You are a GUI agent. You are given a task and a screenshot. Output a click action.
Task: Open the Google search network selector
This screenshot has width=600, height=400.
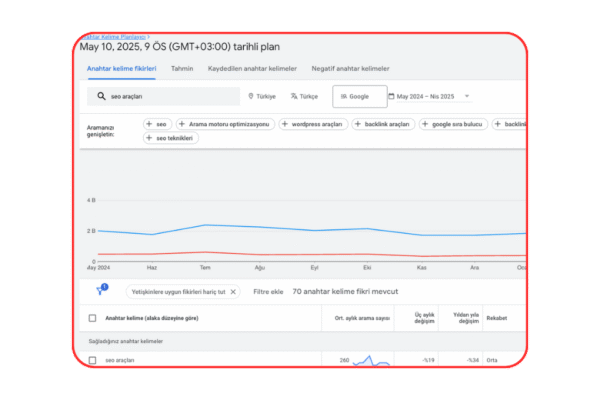click(x=358, y=96)
